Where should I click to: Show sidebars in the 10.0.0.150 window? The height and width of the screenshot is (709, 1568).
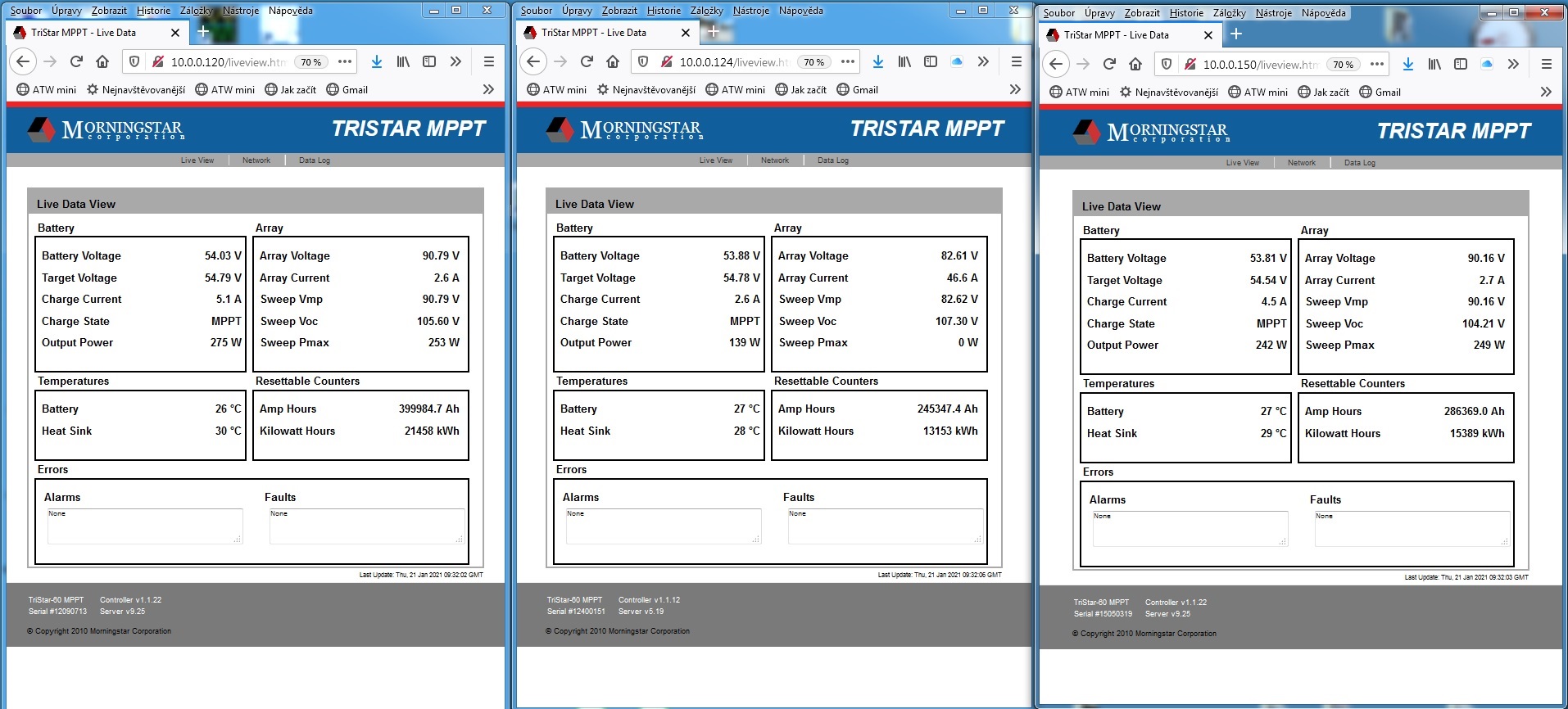click(x=1461, y=64)
